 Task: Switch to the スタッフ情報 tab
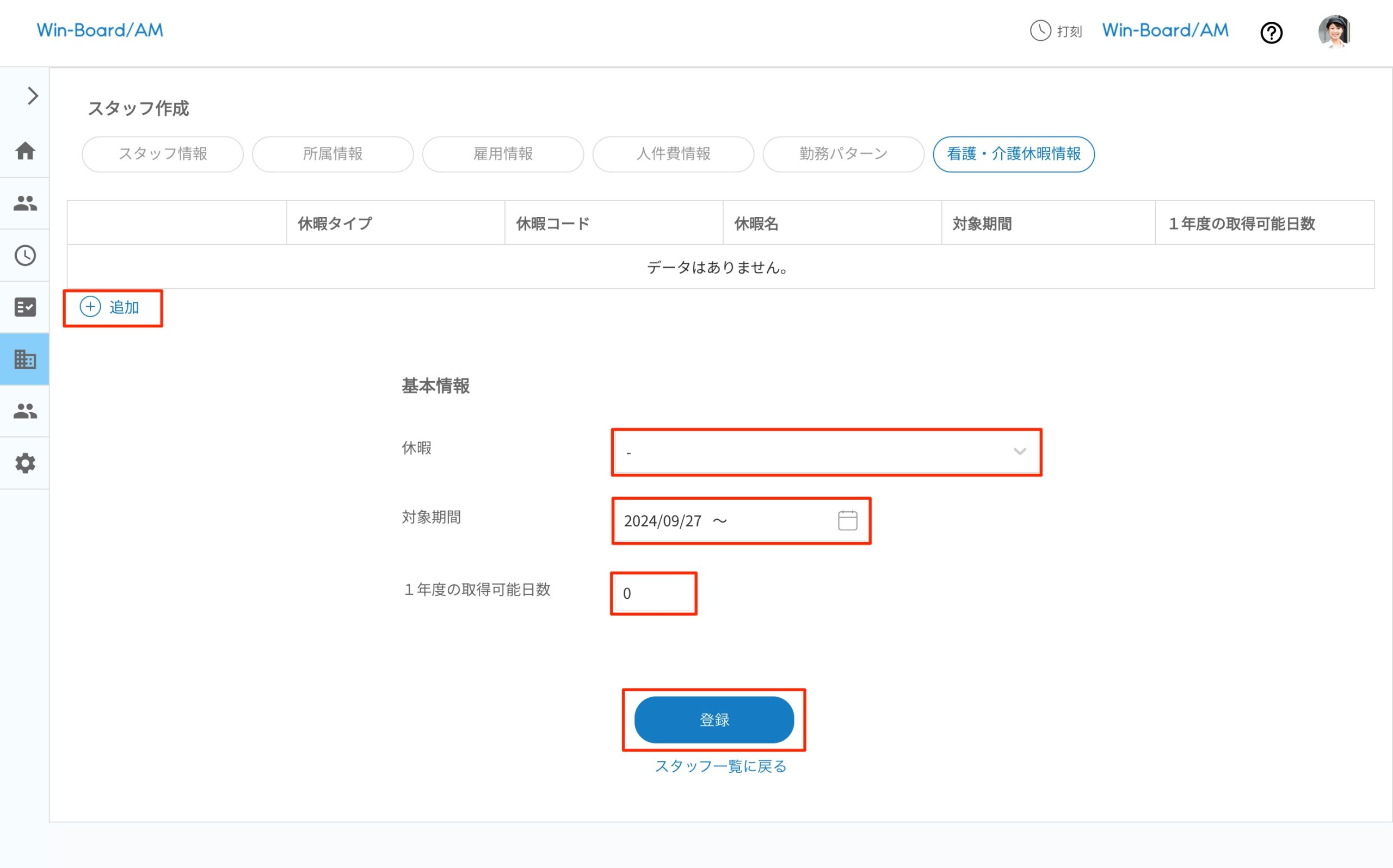click(x=163, y=154)
